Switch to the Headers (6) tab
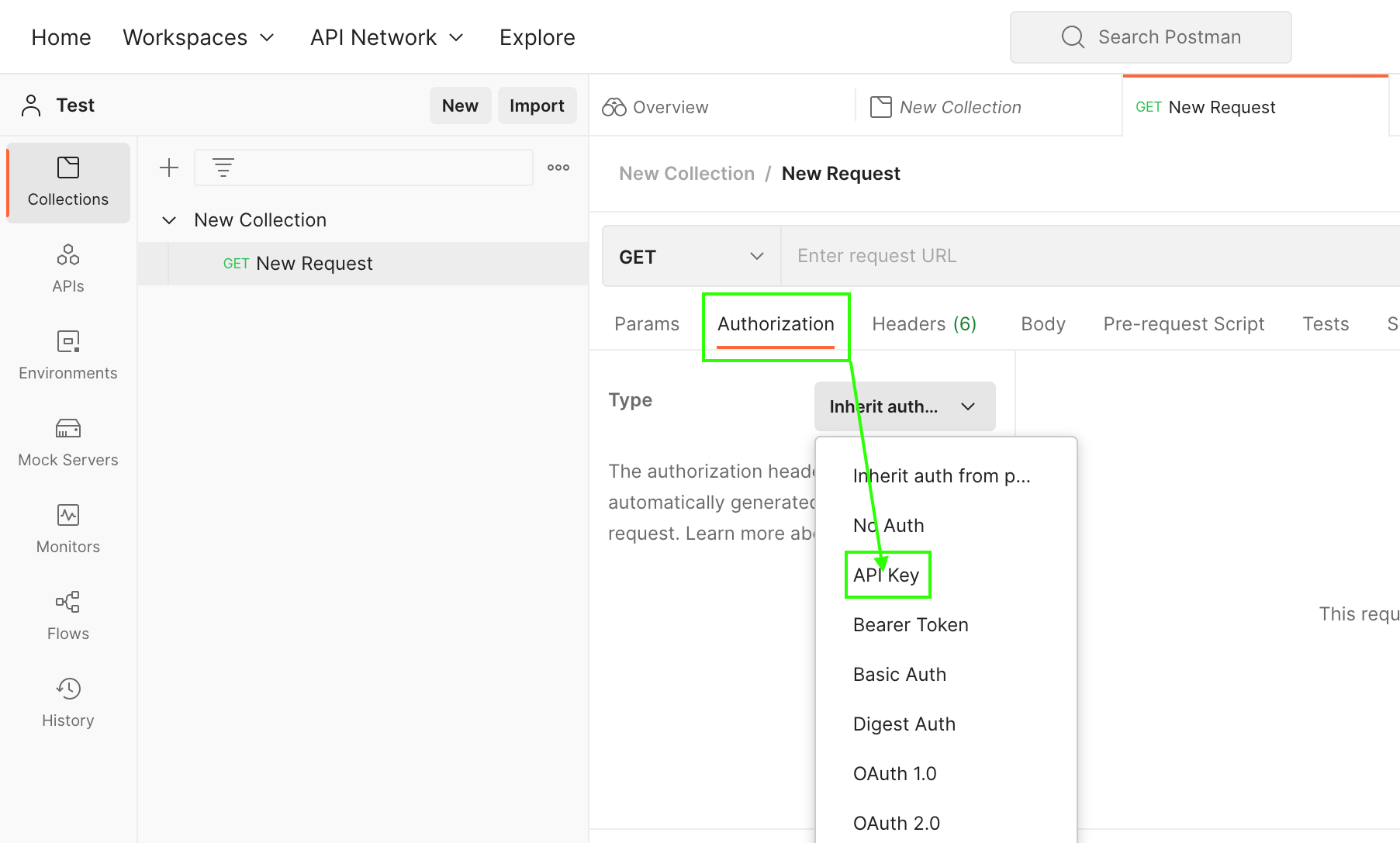Image resolution: width=1400 pixels, height=843 pixels. (x=925, y=324)
